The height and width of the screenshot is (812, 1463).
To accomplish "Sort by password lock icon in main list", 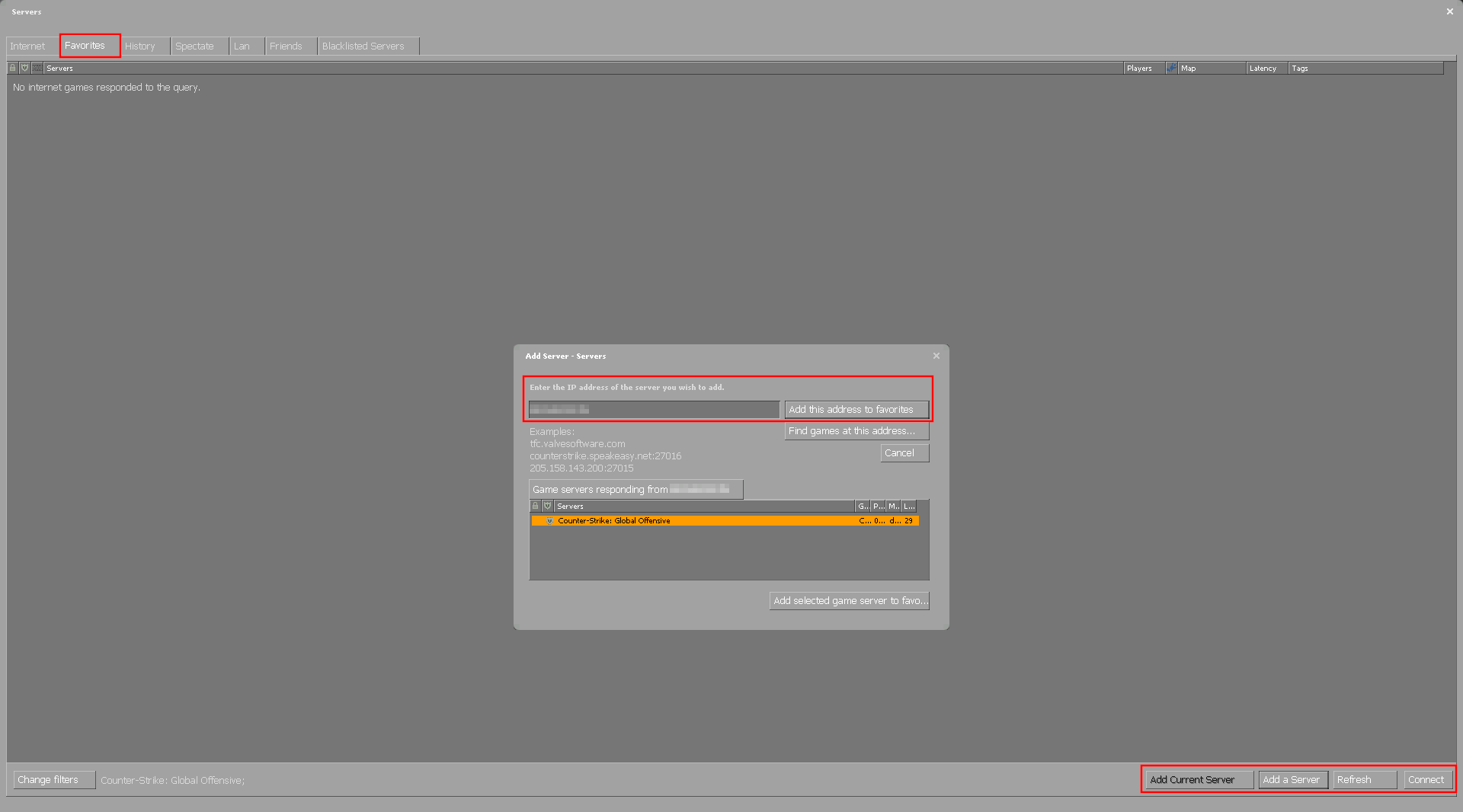I will pyautogui.click(x=12, y=68).
